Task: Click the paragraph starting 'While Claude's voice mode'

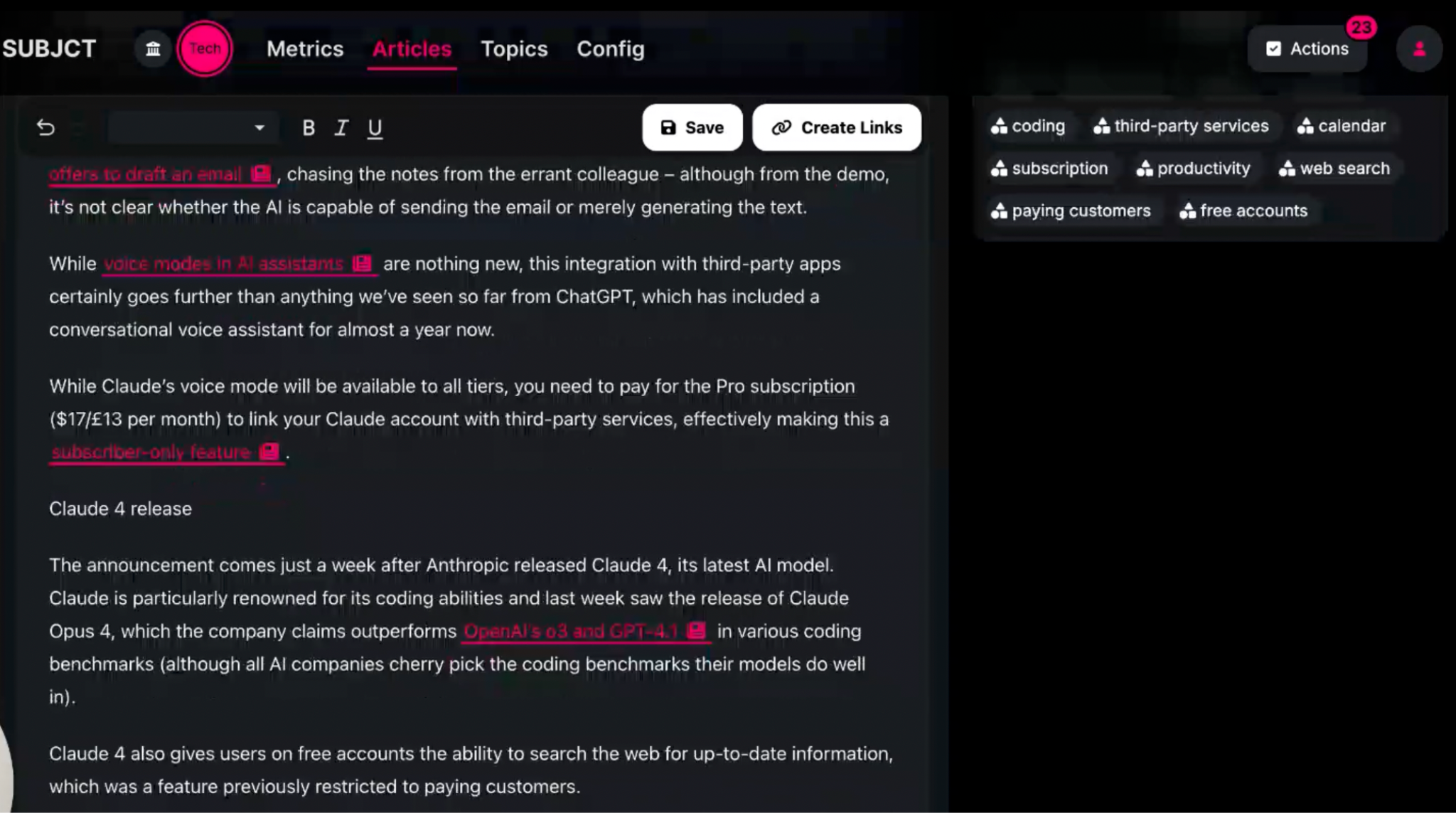Action: tap(469, 419)
